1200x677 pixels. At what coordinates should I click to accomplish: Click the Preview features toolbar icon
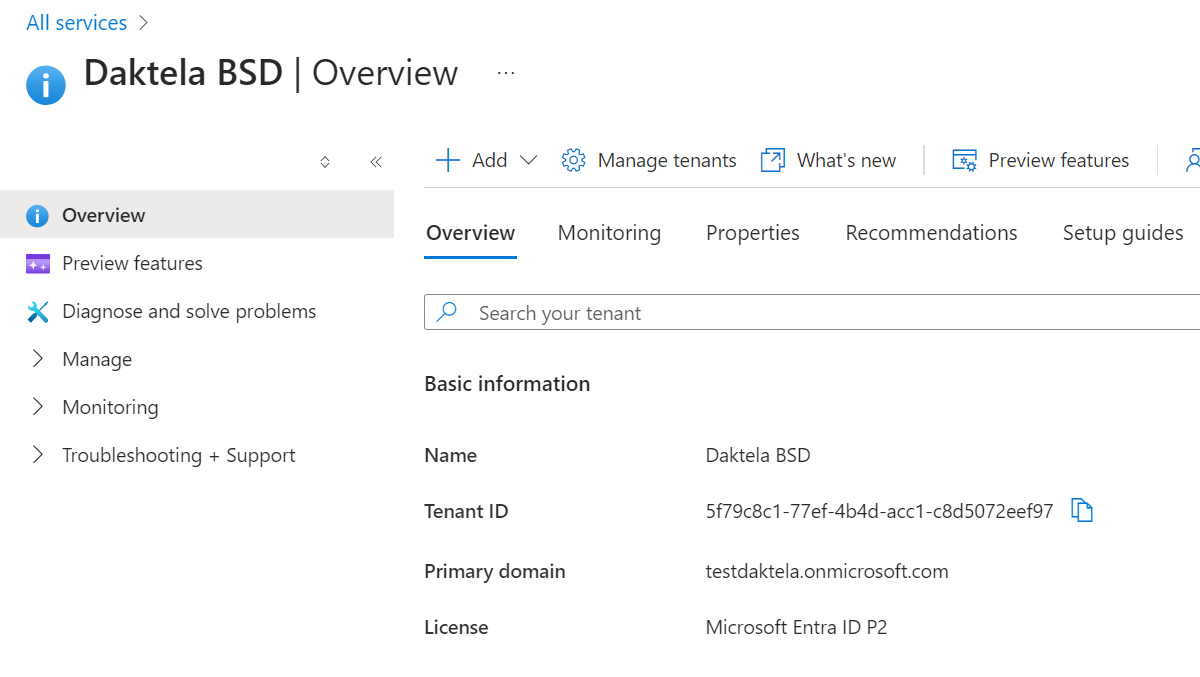point(964,160)
